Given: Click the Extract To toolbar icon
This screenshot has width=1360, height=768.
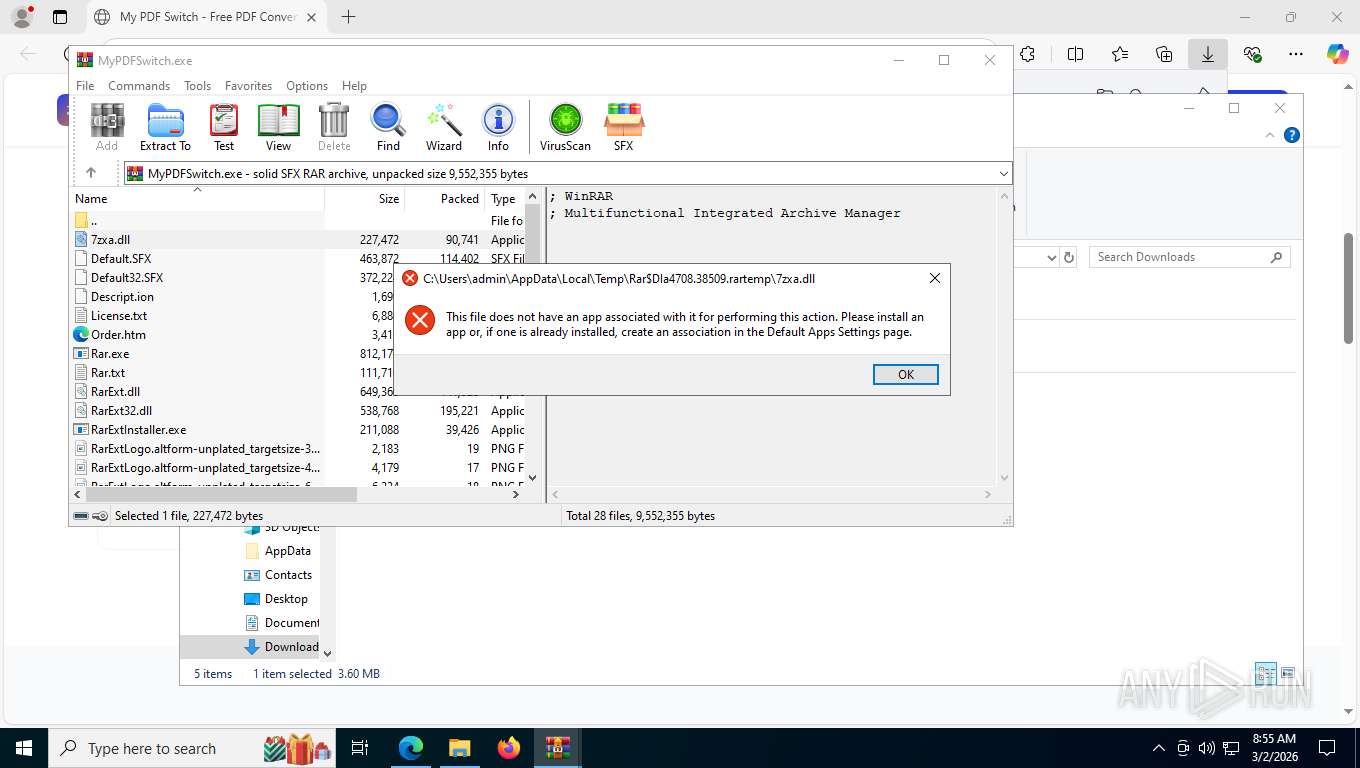Looking at the screenshot, I should [x=165, y=127].
